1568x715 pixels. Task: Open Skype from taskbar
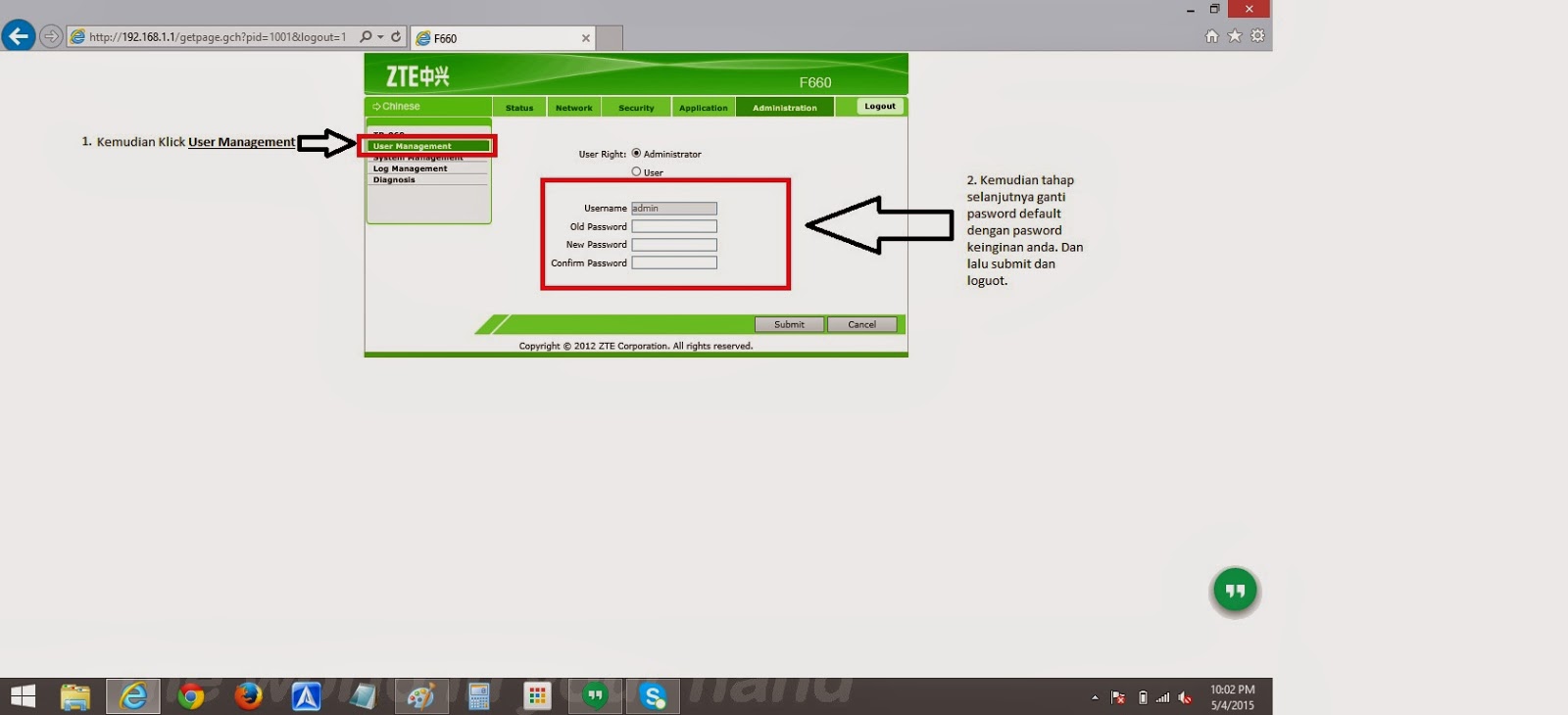click(x=653, y=696)
